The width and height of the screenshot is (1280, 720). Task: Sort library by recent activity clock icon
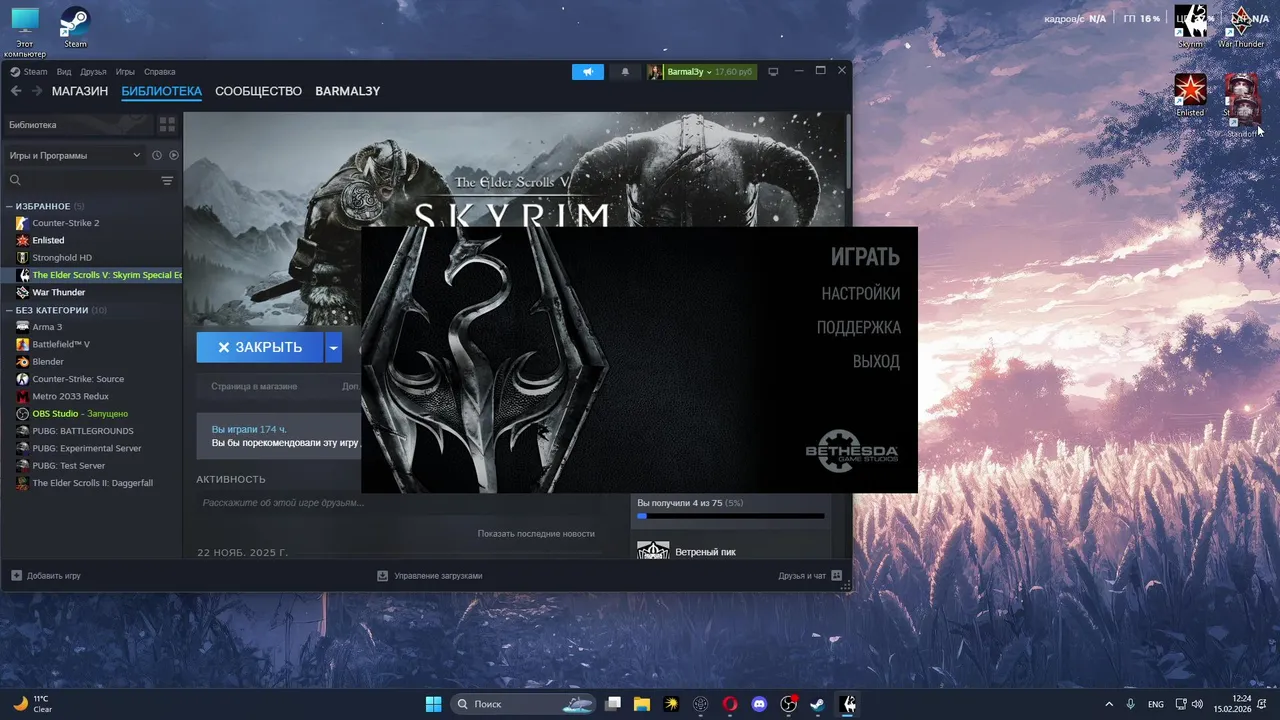tap(157, 155)
